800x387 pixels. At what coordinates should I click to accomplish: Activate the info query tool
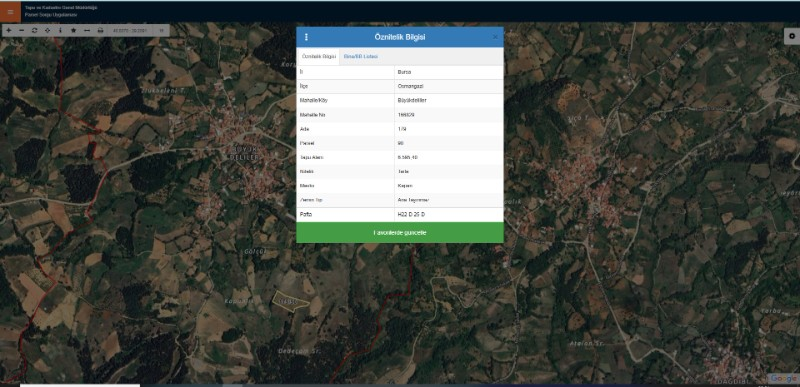coord(60,31)
